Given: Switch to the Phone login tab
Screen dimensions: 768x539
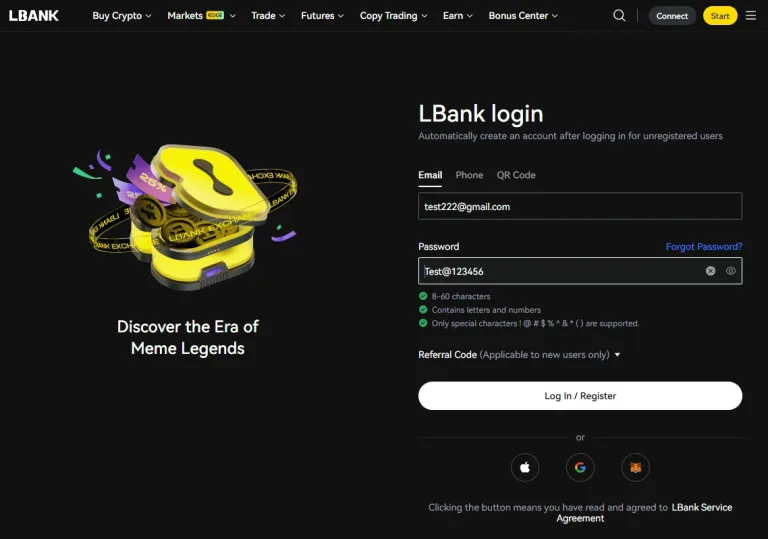Looking at the screenshot, I should click(469, 175).
